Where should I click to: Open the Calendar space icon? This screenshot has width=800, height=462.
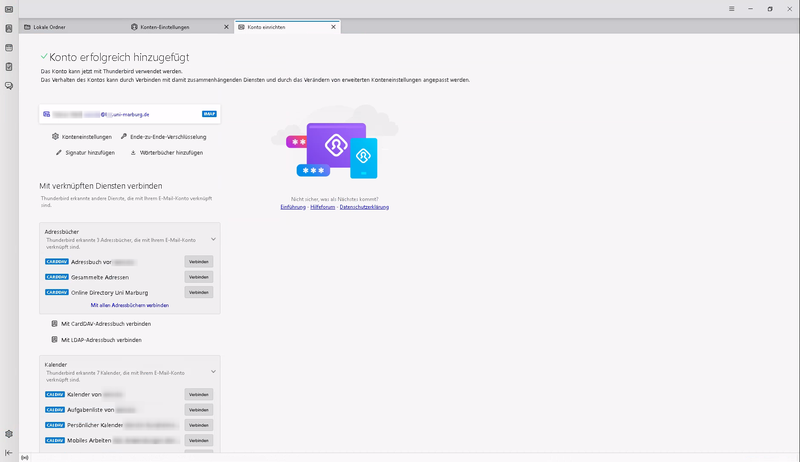coord(9,47)
